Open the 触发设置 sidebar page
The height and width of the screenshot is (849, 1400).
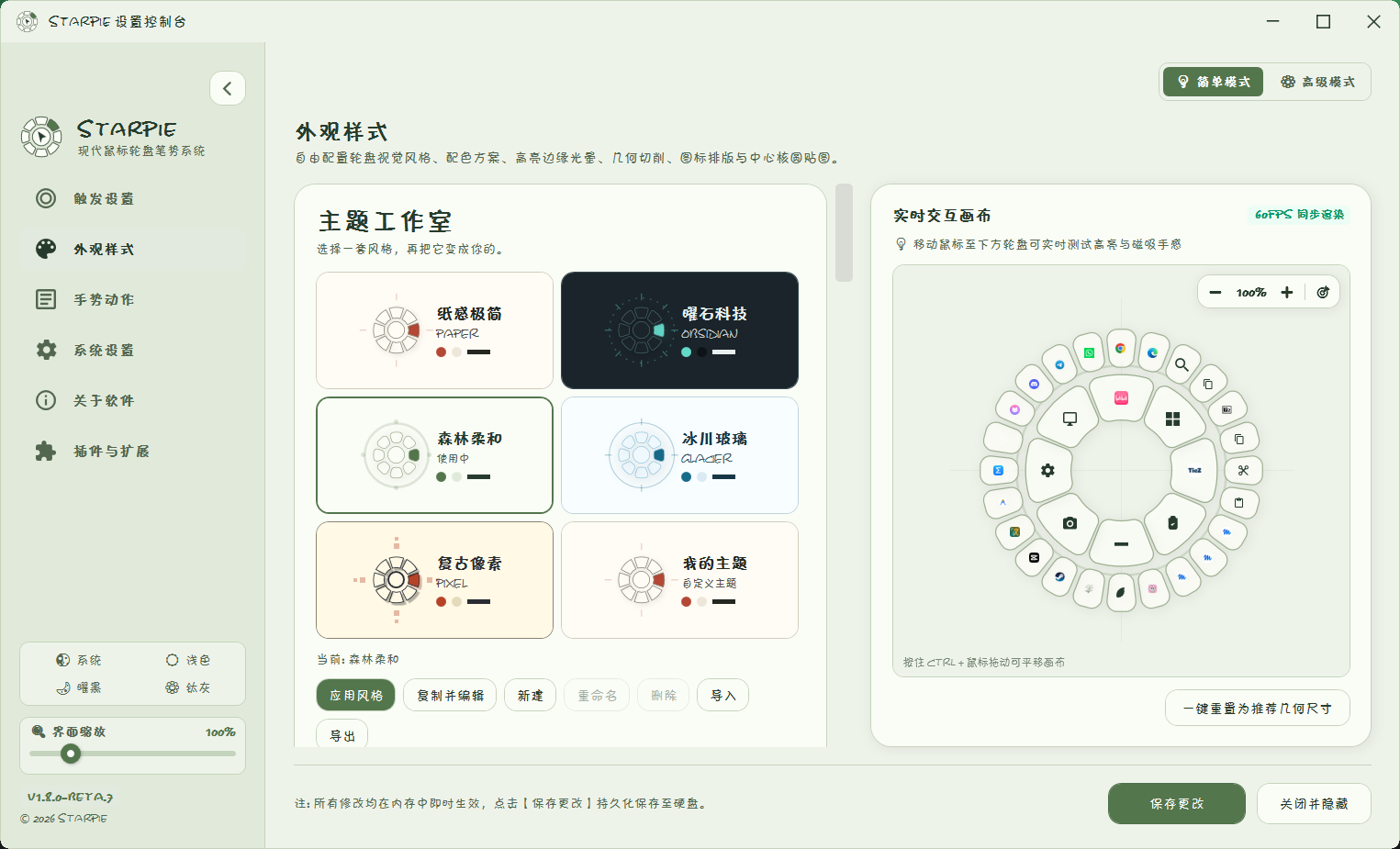(132, 198)
